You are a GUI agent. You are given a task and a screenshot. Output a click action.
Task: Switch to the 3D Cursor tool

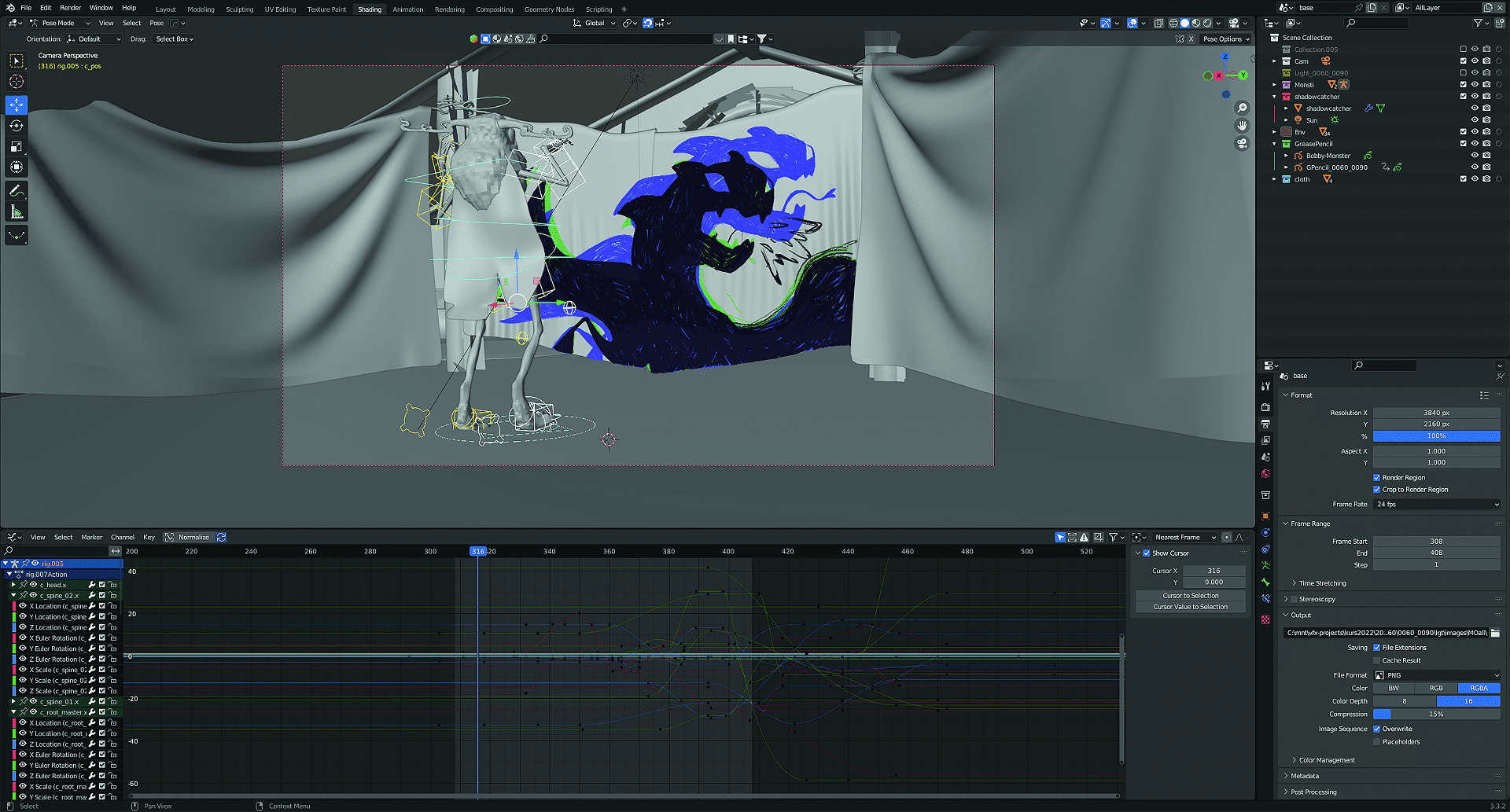(x=17, y=80)
